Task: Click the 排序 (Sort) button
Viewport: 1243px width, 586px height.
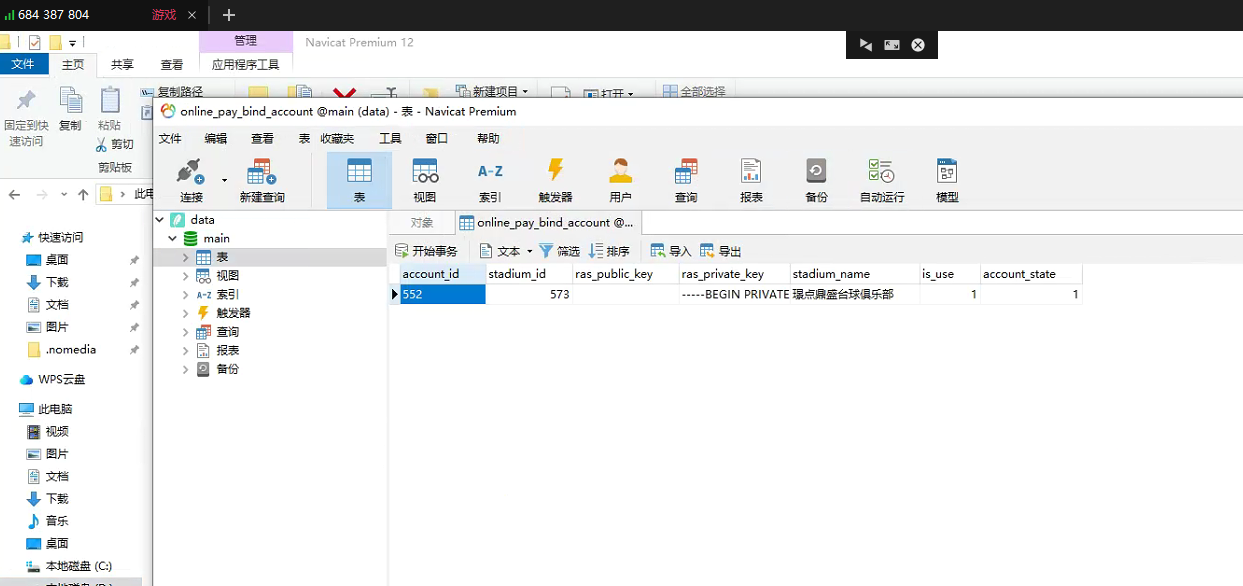Action: (x=609, y=251)
